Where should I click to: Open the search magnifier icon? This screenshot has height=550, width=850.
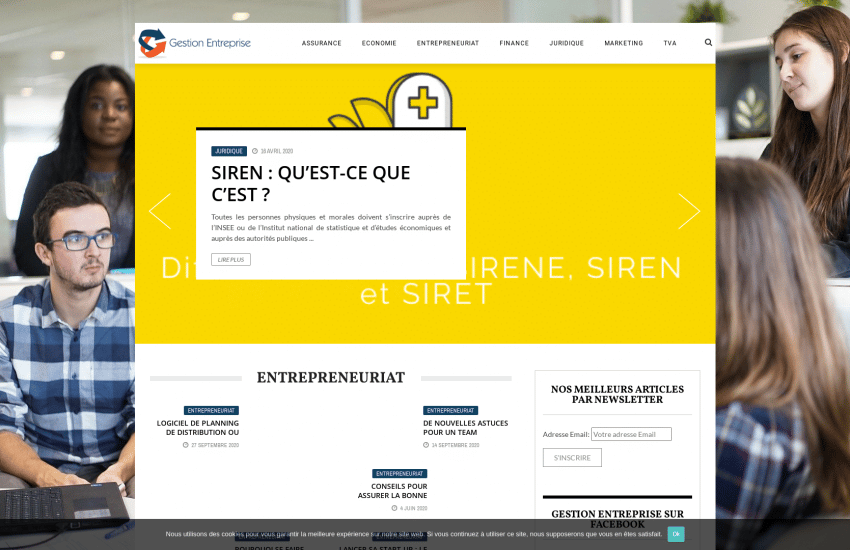[708, 43]
